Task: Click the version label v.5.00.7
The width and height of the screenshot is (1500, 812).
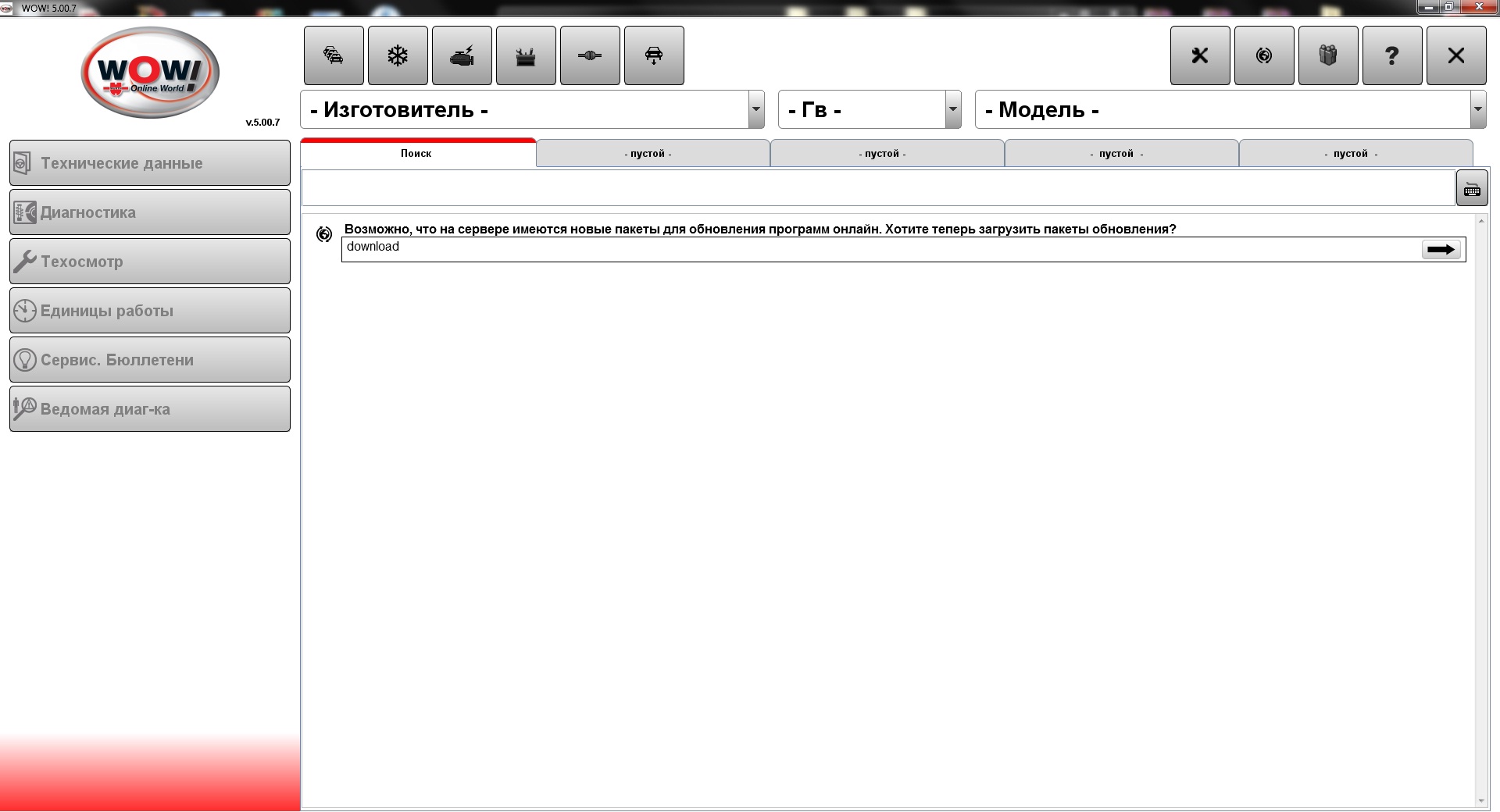Action: (262, 123)
